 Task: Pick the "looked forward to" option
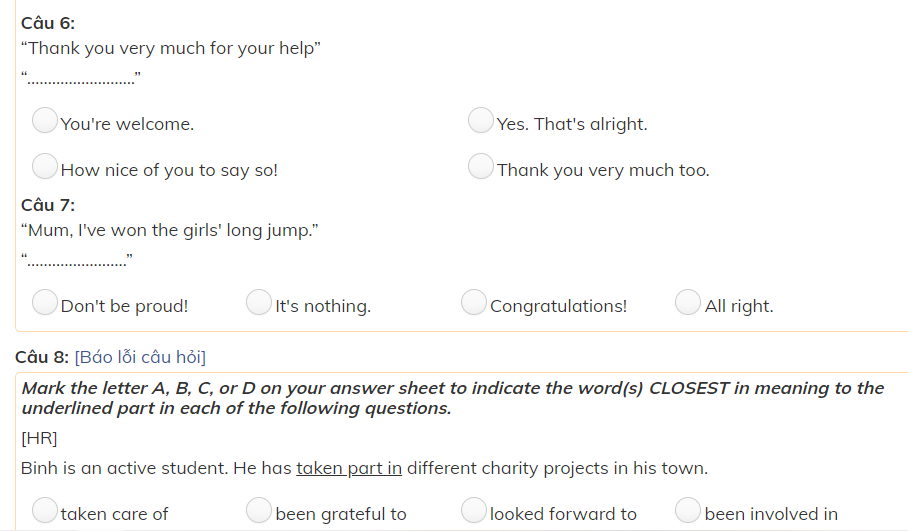click(474, 510)
